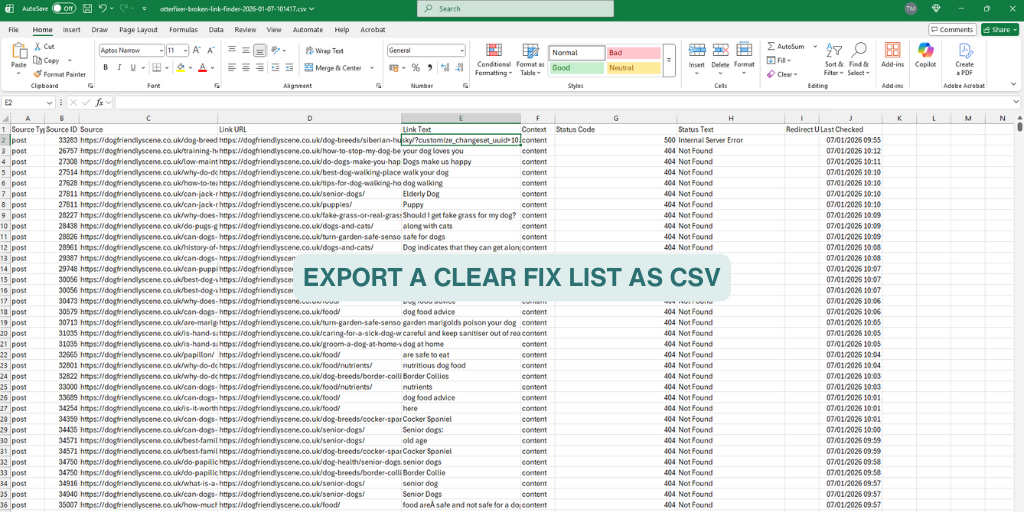
Task: Click the Decrease Decimal icon
Action: click(458, 68)
